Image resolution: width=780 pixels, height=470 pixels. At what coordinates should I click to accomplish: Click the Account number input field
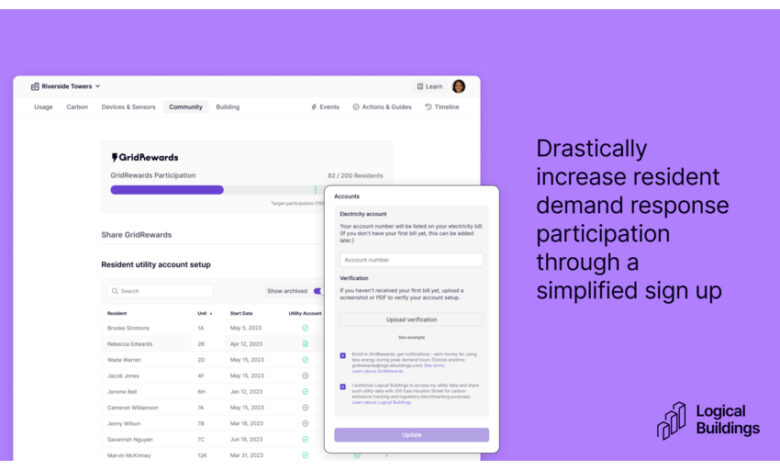(411, 260)
